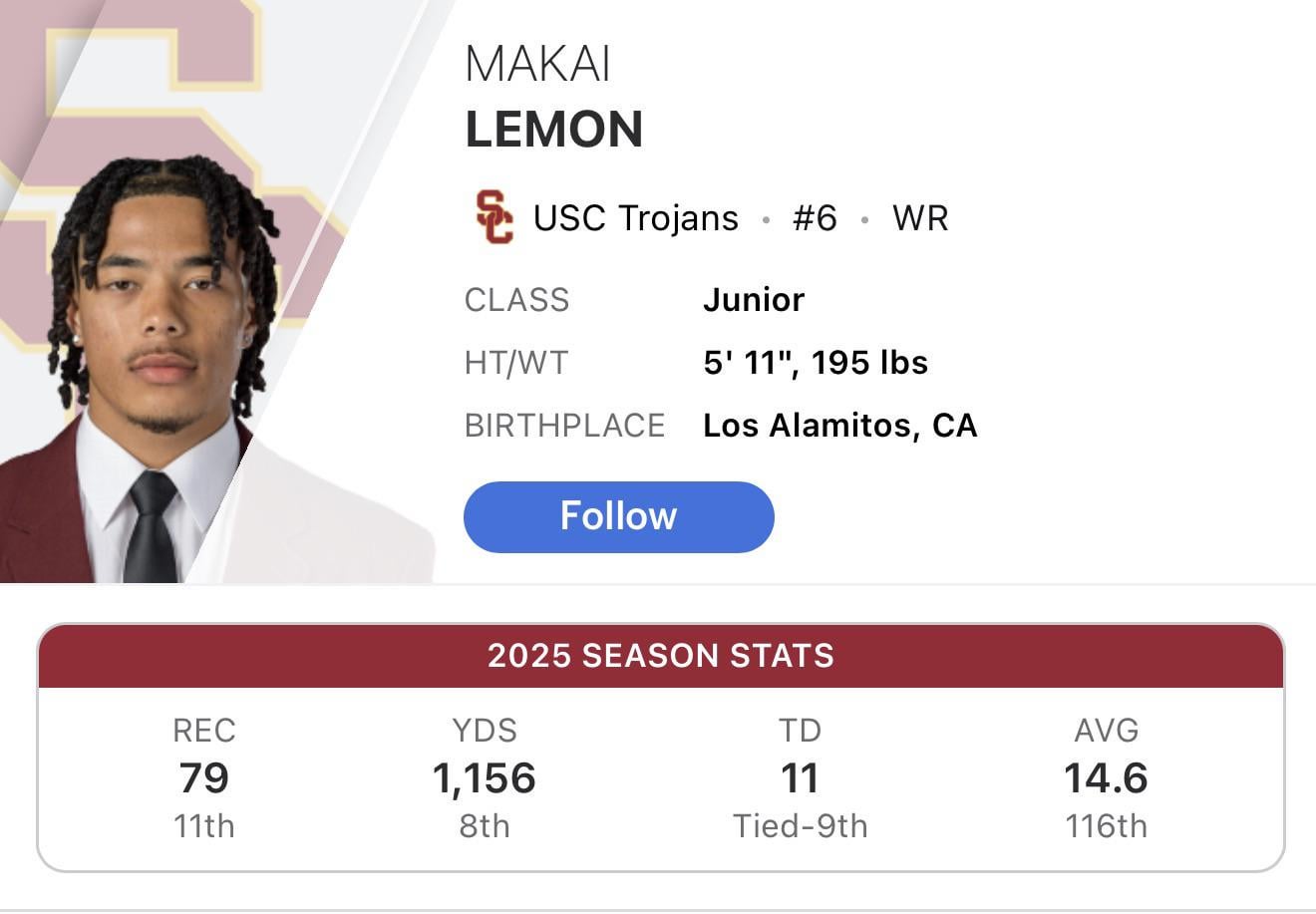Screen dimensions: 1316x914
Task: Open the USC Trojans team page link
Action: click(635, 217)
